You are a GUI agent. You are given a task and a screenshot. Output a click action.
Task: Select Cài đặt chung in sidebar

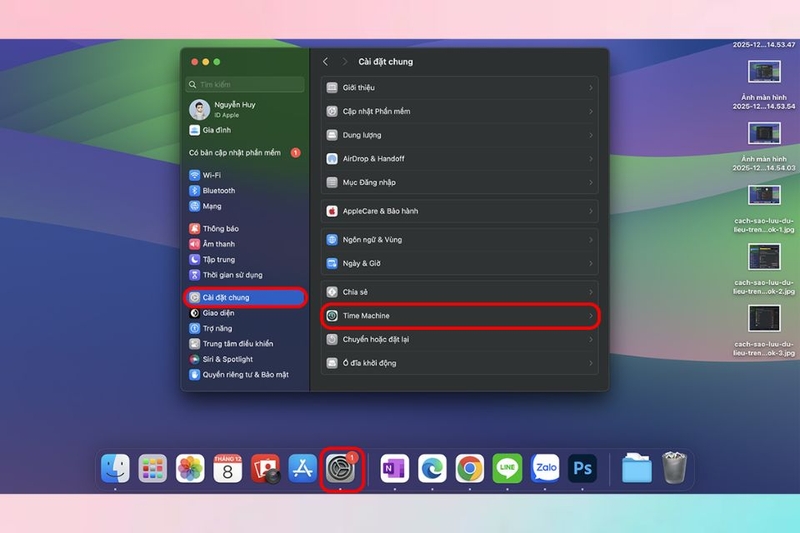coord(246,297)
